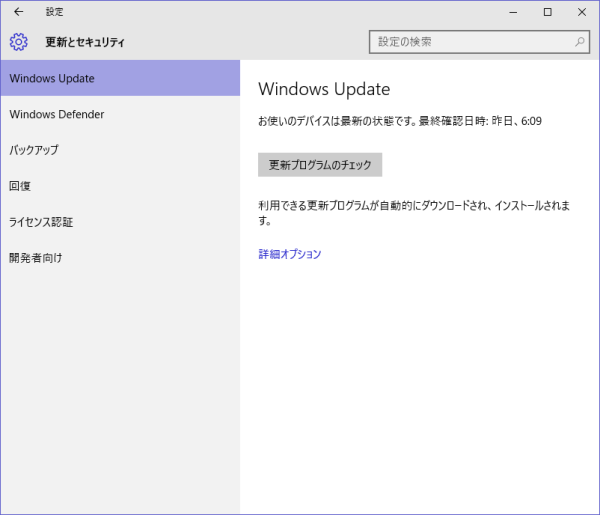Click 更新プログラムのチェック button
The width and height of the screenshot is (600, 515).
coord(320,165)
